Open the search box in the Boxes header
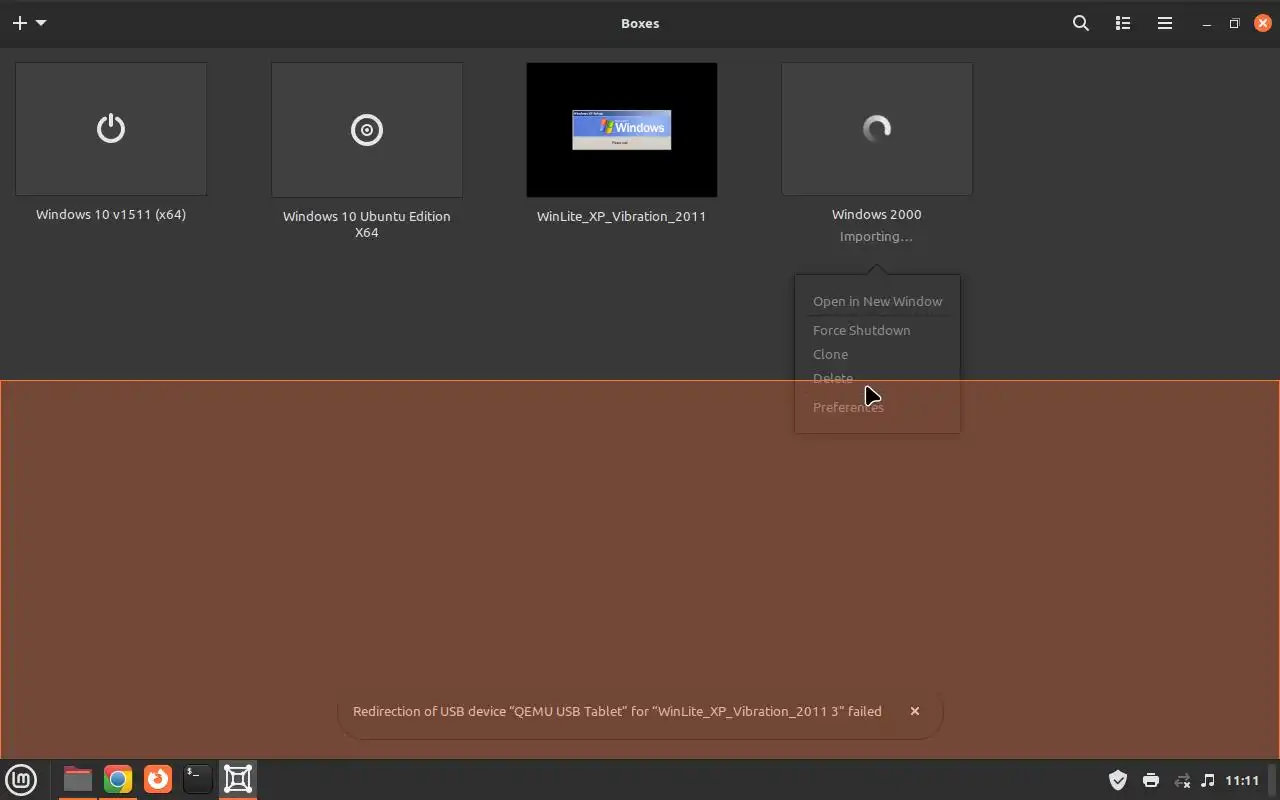This screenshot has height=800, width=1280. pyautogui.click(x=1081, y=23)
